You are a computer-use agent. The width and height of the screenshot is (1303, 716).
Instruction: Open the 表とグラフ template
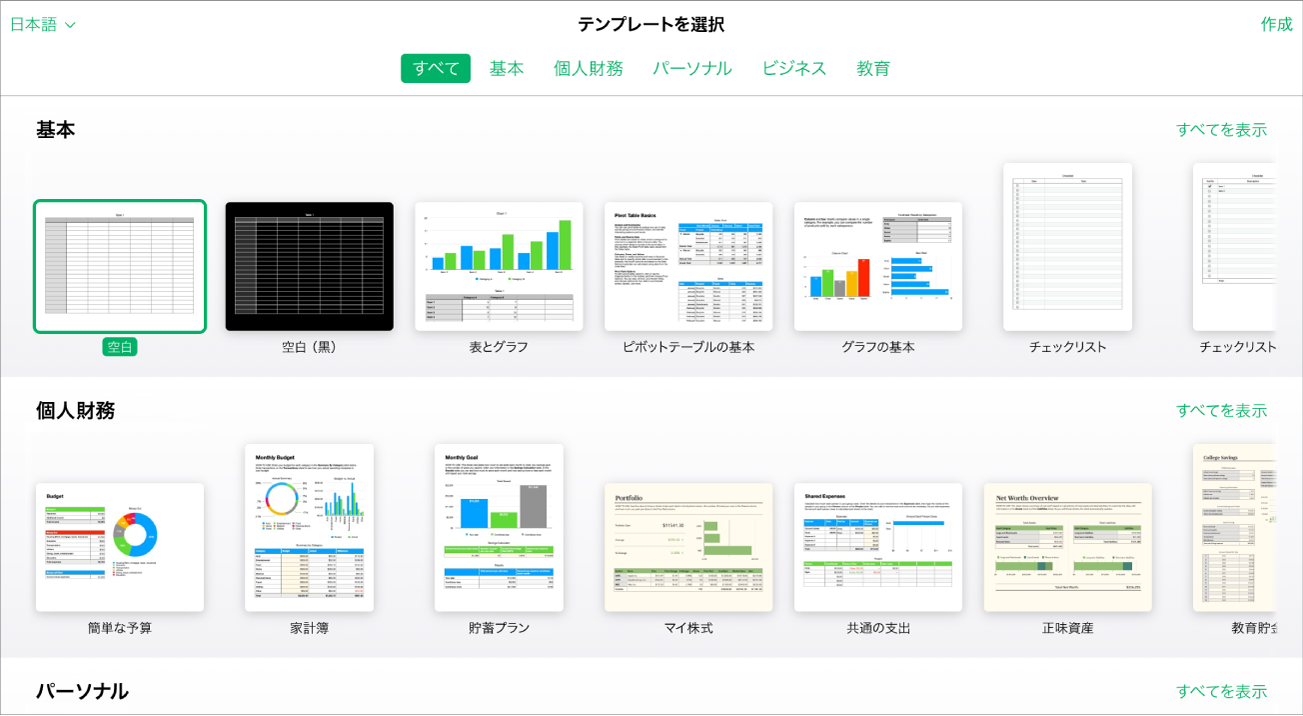(498, 265)
